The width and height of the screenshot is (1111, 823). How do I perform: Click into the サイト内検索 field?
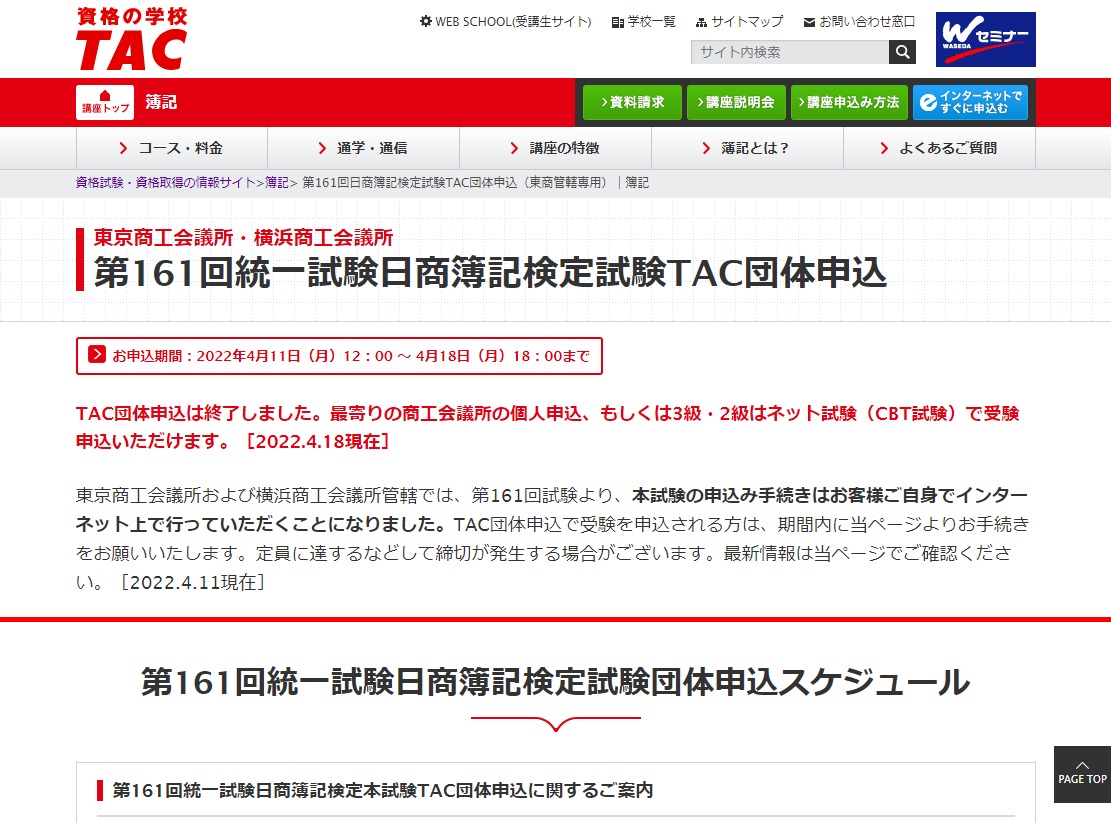click(x=789, y=52)
